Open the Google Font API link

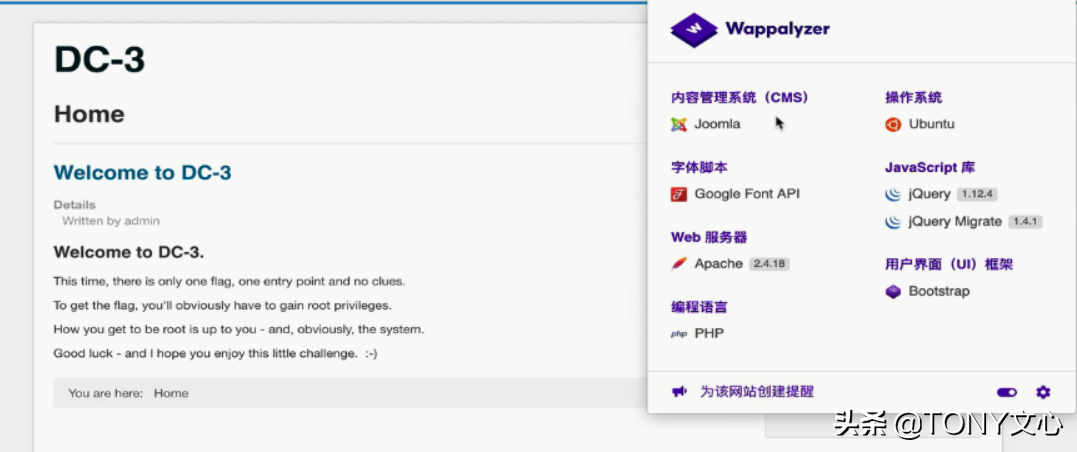point(747,194)
